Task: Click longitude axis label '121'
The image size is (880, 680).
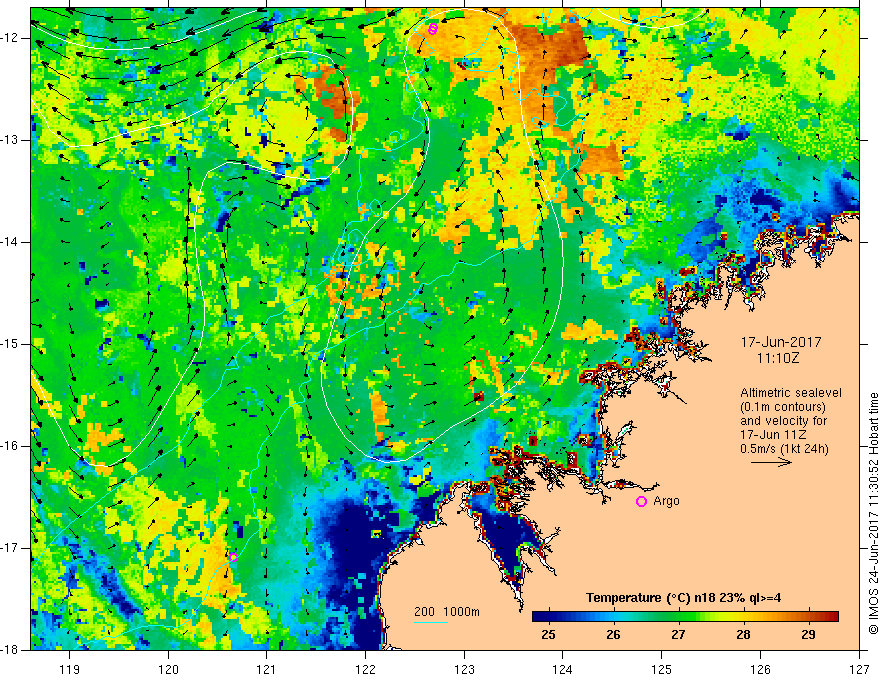Action: [x=267, y=669]
